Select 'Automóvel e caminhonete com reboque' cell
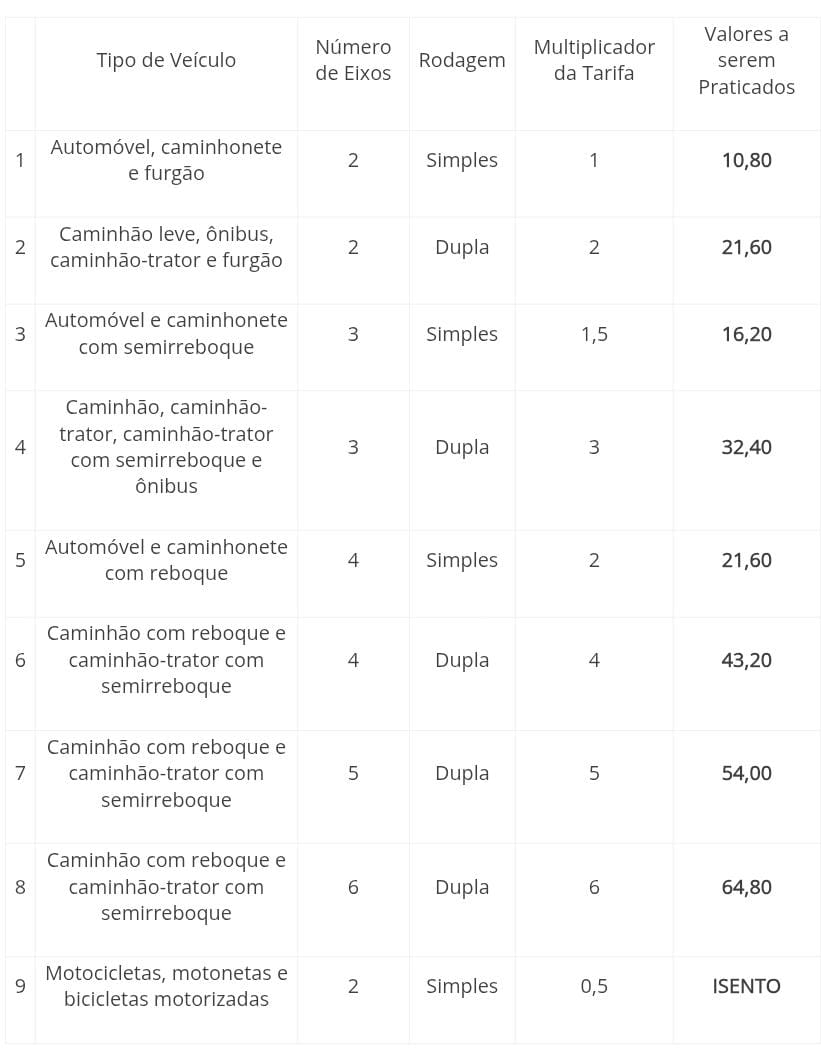 pyautogui.click(x=166, y=560)
